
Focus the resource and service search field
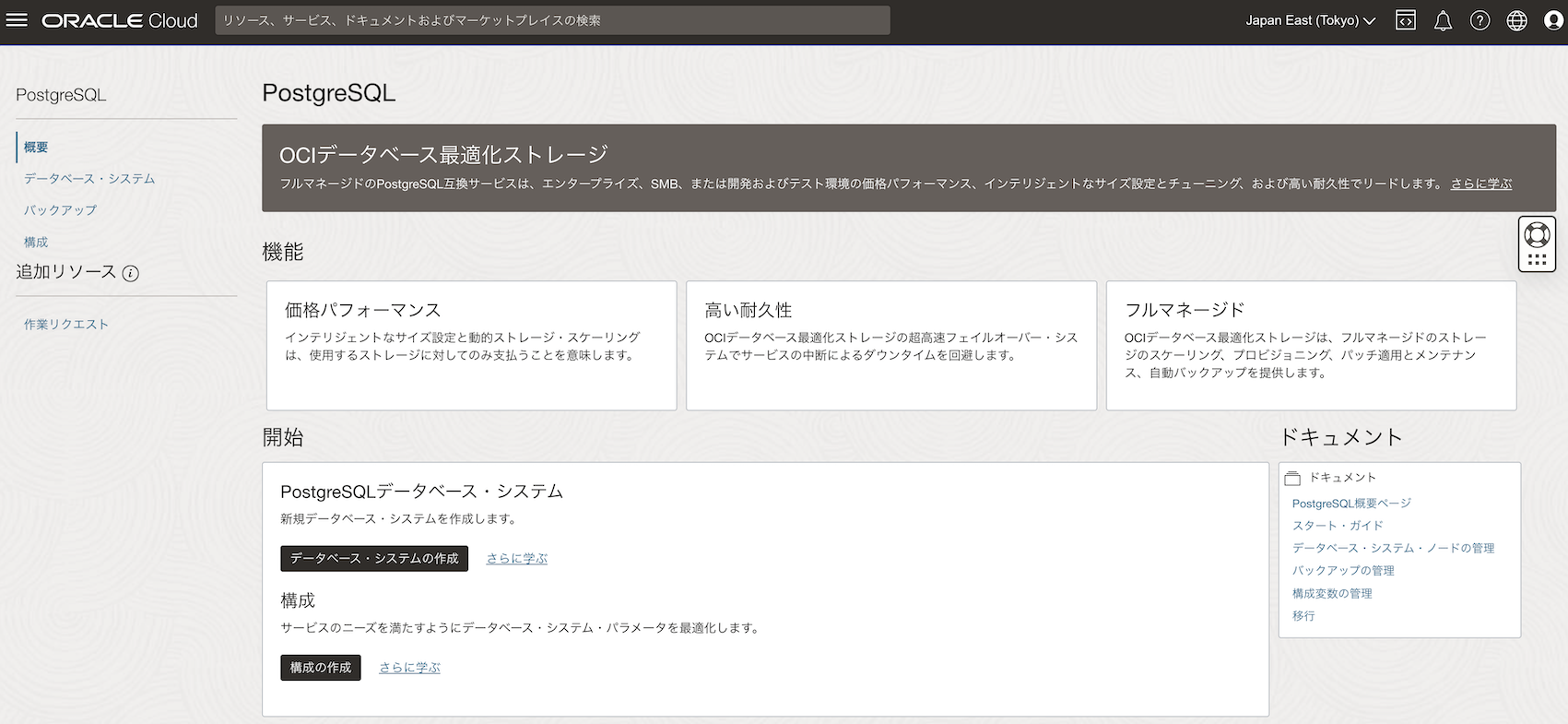point(552,20)
